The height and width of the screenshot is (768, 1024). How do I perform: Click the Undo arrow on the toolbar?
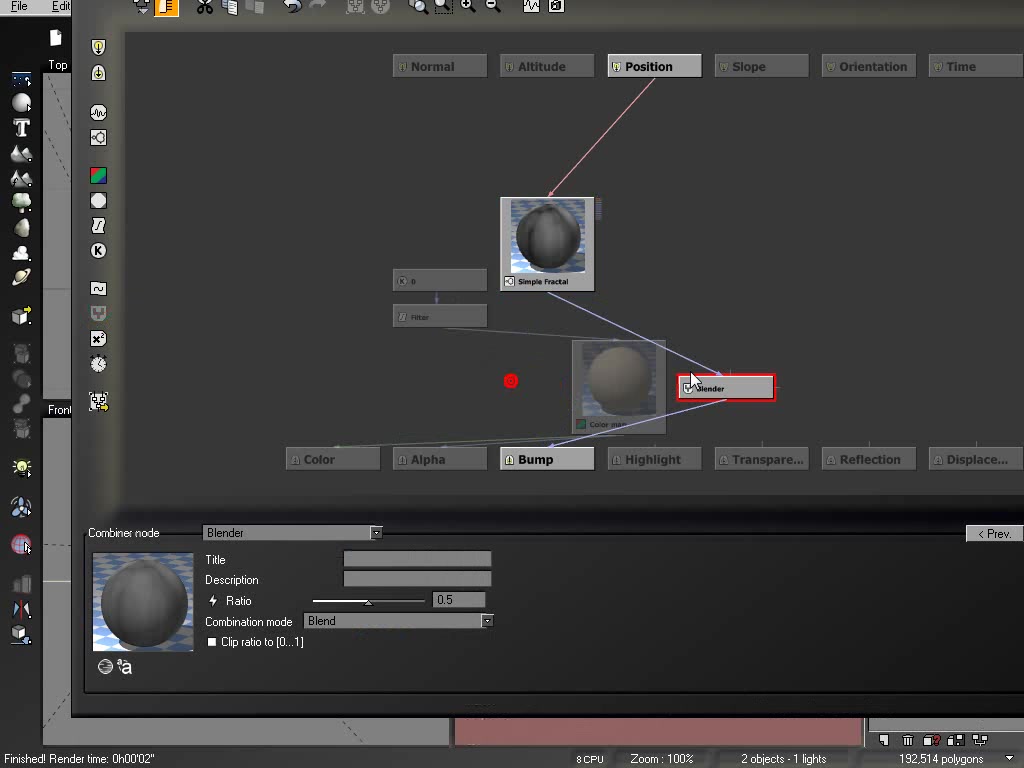click(x=294, y=7)
